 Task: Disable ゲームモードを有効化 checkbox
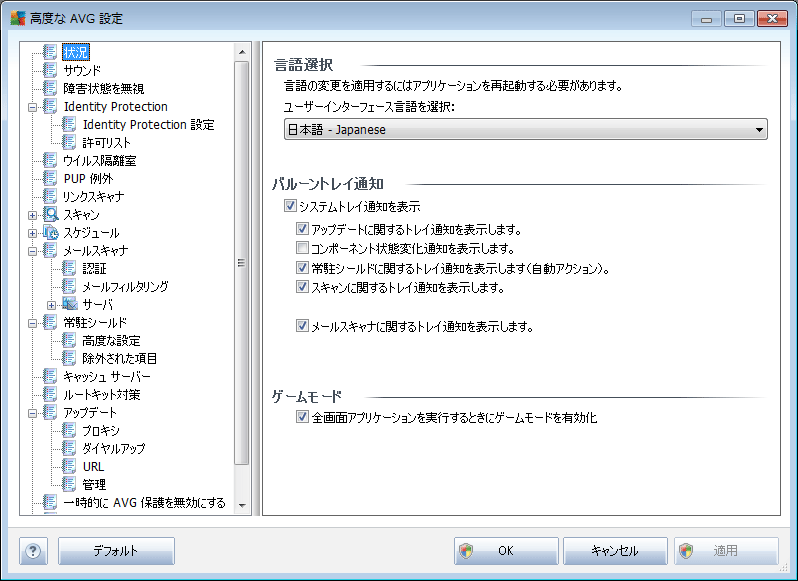pos(302,417)
